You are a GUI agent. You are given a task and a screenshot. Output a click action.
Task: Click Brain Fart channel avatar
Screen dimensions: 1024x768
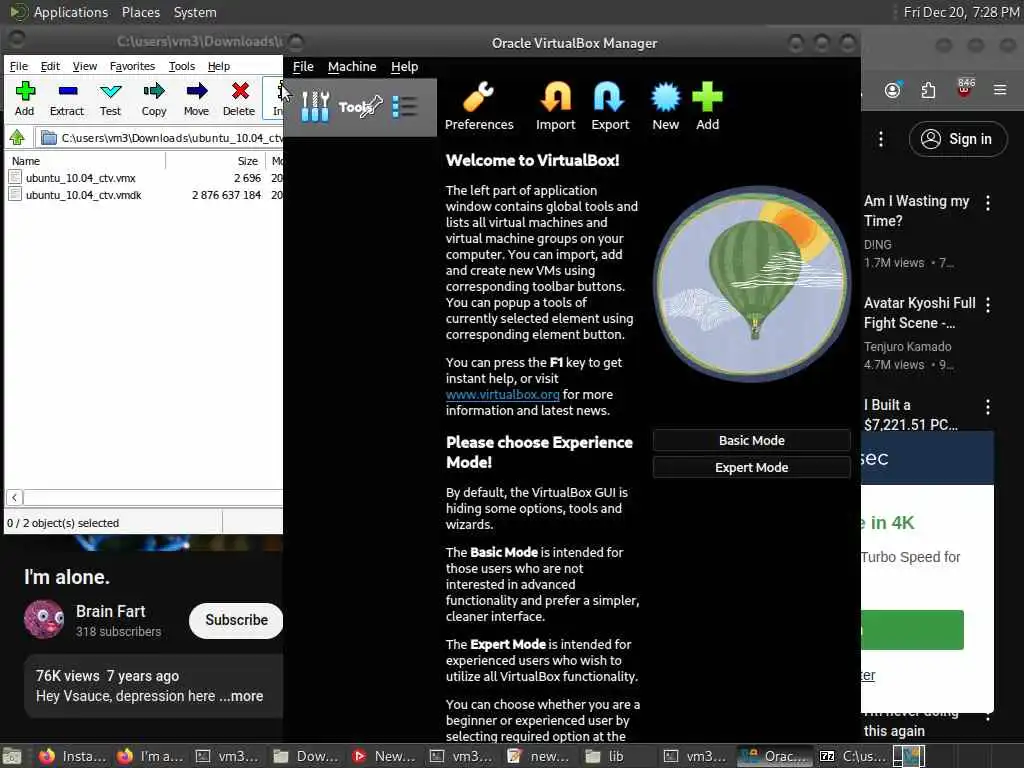click(44, 619)
